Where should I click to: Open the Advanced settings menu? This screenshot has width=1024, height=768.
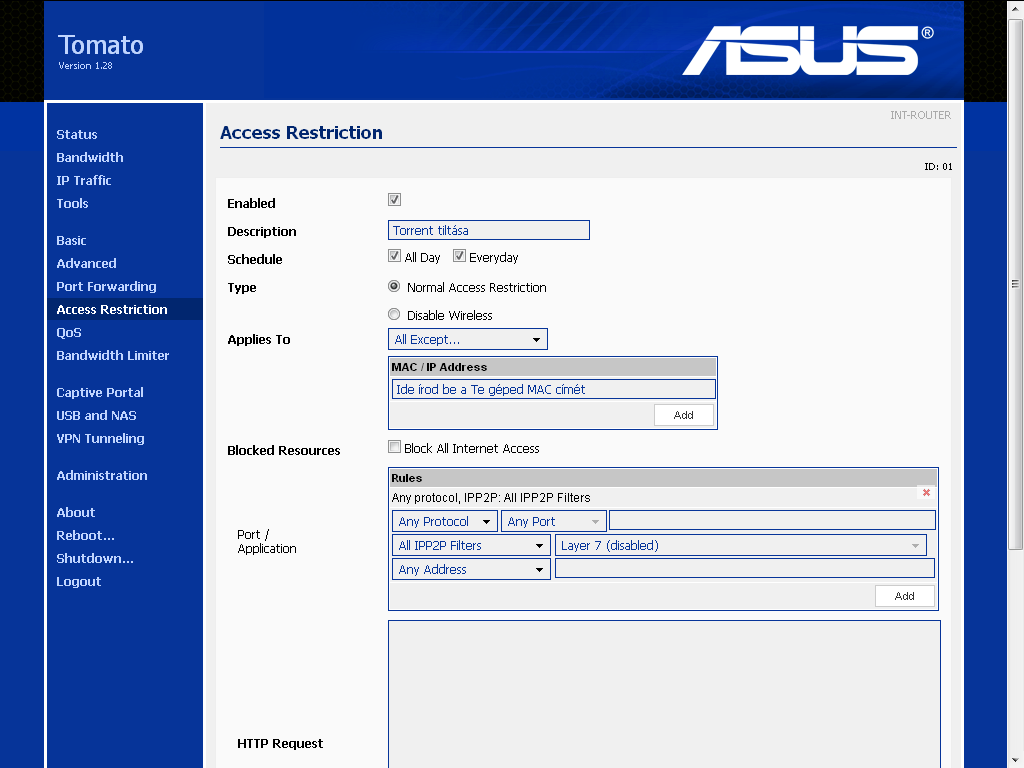86,263
